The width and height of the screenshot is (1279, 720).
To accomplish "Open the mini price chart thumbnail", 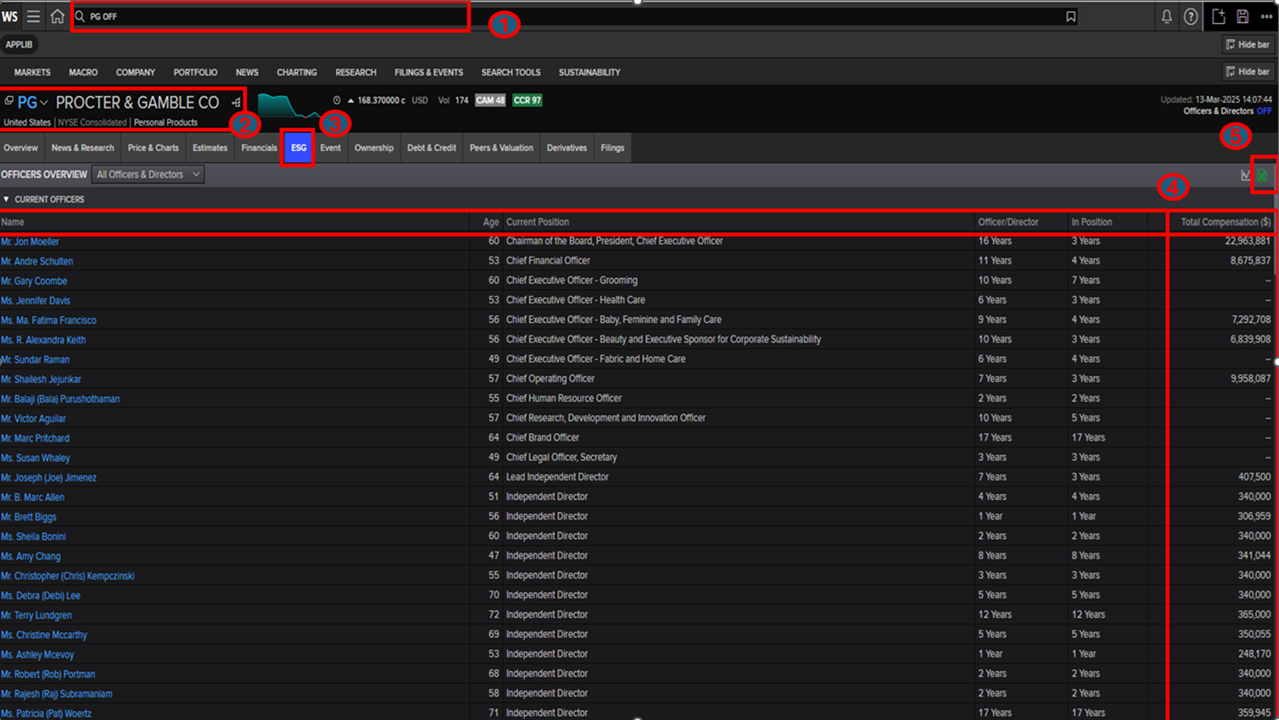I will coord(289,107).
